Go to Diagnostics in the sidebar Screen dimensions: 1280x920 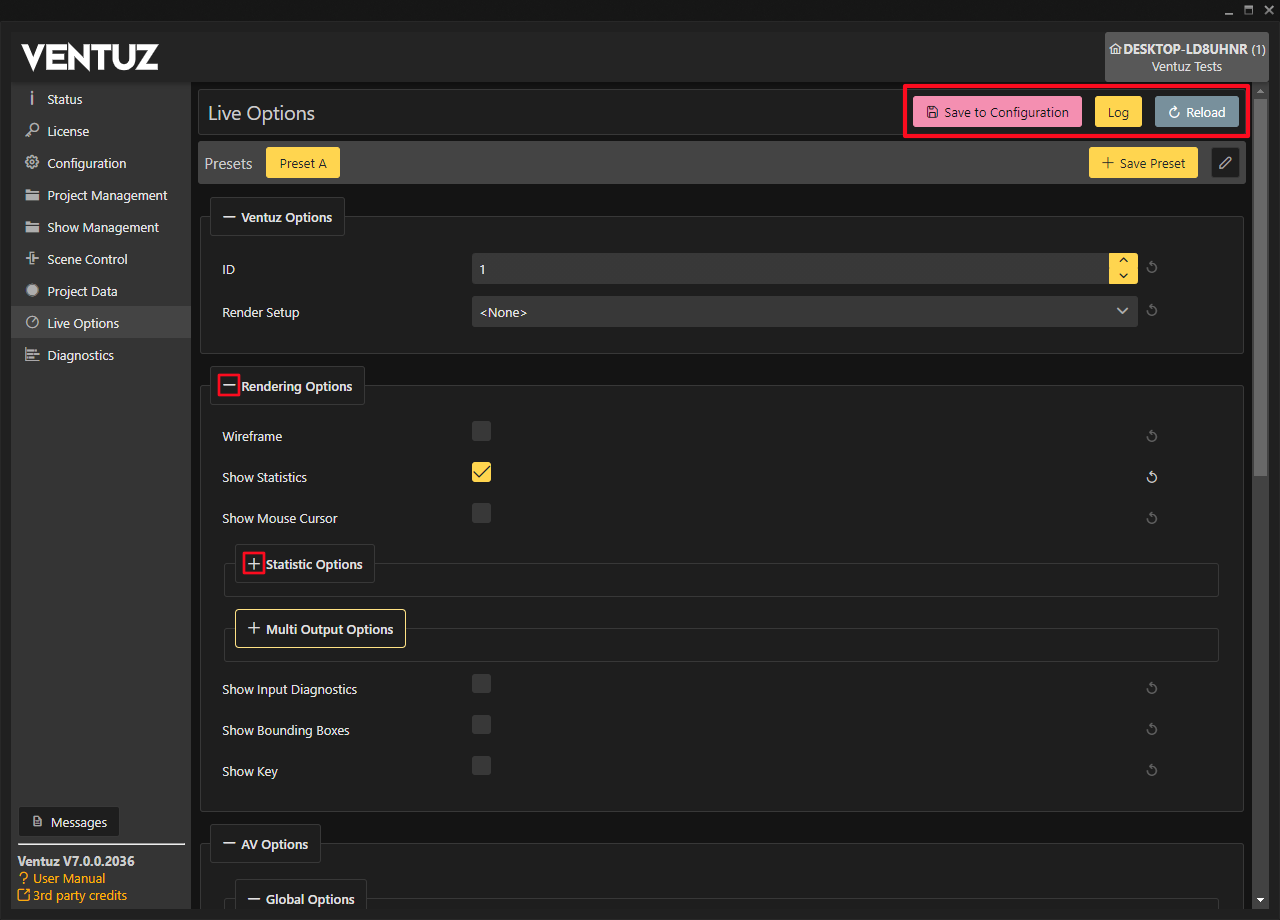[x=80, y=355]
